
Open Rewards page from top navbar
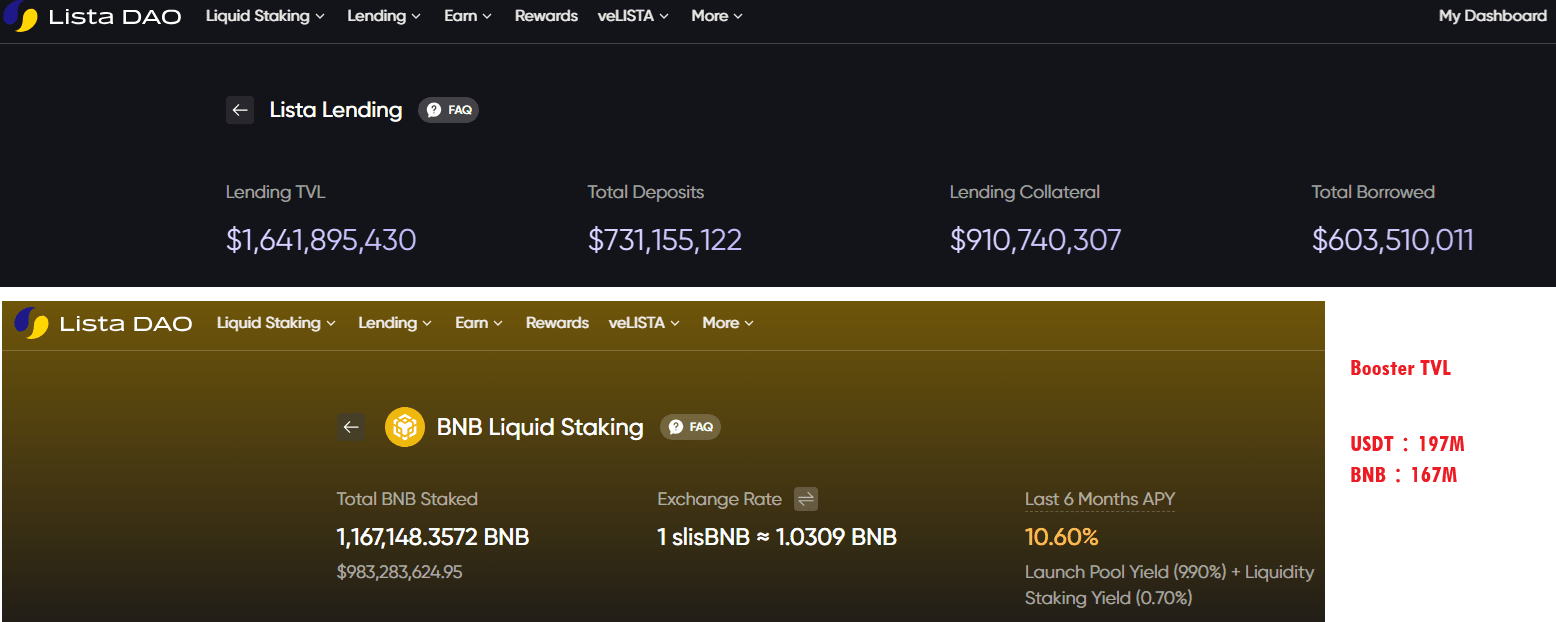[546, 16]
